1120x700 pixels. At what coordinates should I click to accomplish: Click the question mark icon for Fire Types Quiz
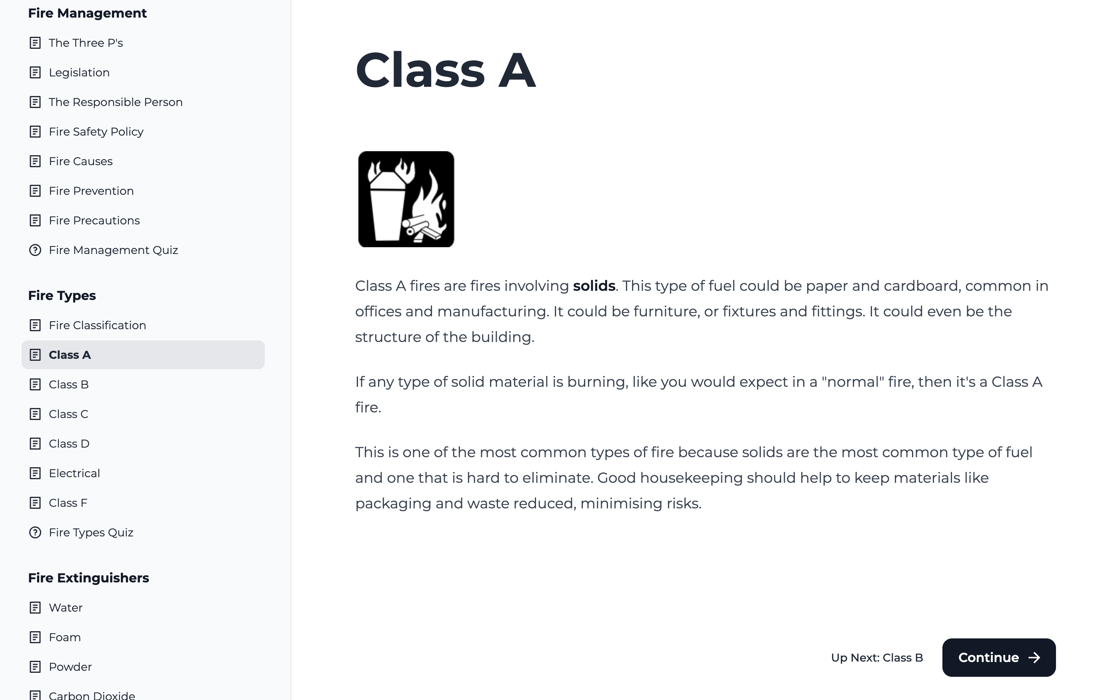36,531
